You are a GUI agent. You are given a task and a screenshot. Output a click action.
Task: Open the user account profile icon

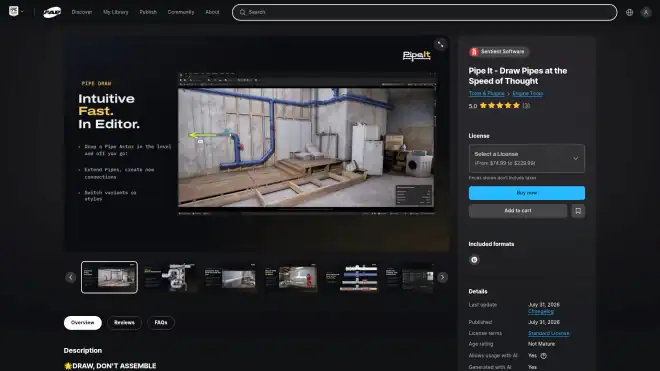[646, 12]
